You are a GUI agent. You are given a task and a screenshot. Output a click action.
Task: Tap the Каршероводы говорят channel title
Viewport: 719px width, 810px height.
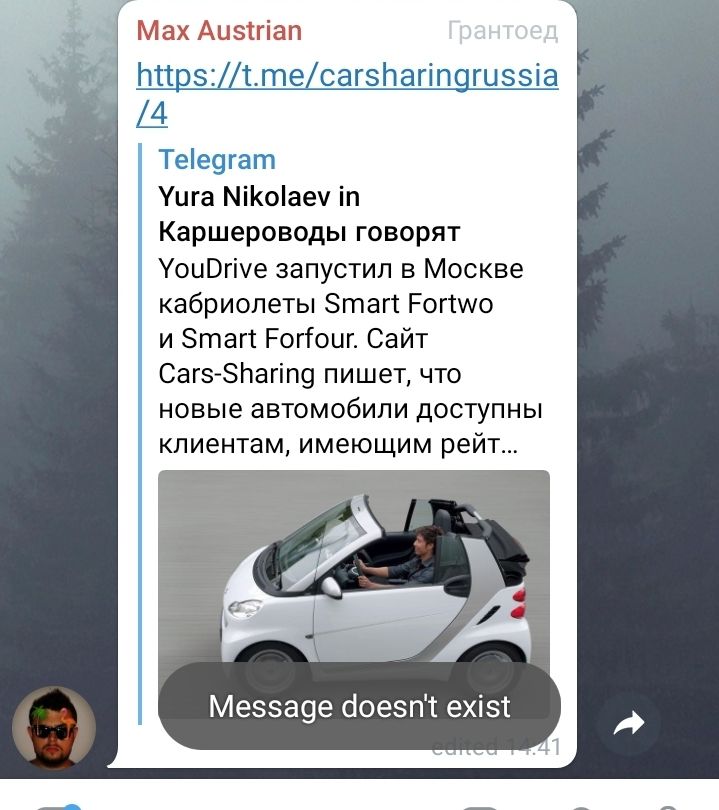tap(309, 232)
